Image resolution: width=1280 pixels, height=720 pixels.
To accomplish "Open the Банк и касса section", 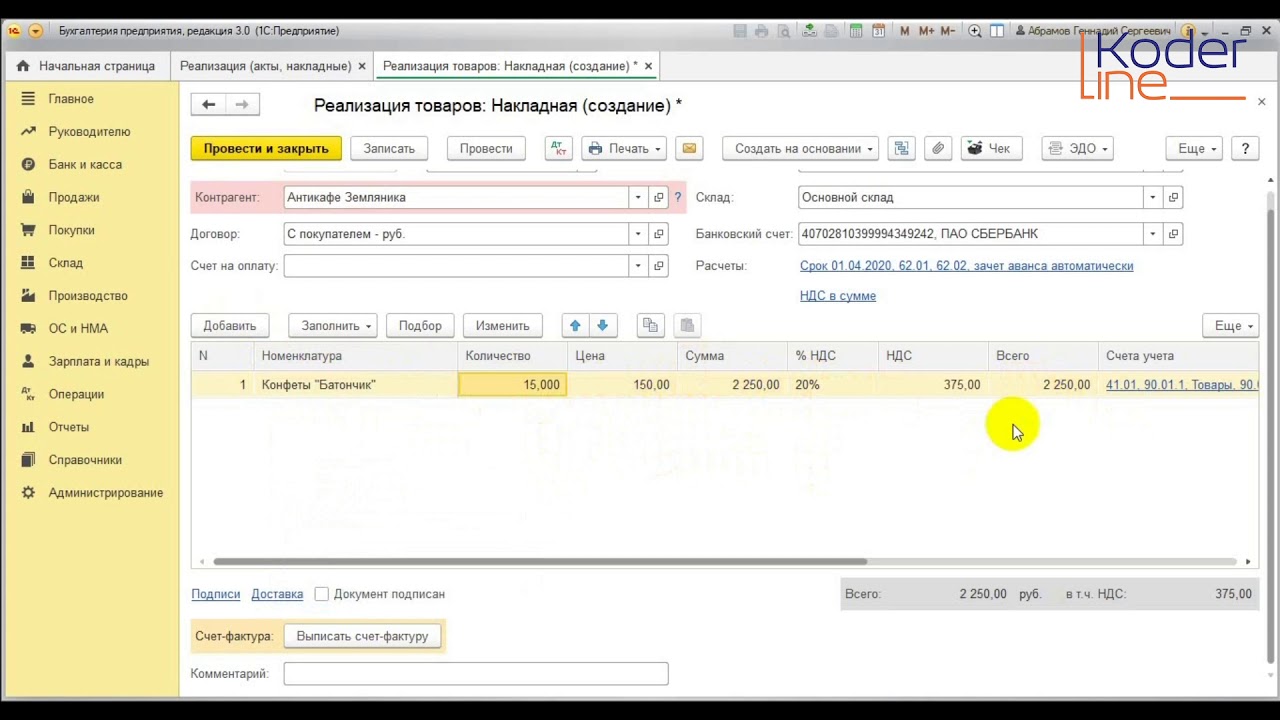I will click(x=85, y=164).
